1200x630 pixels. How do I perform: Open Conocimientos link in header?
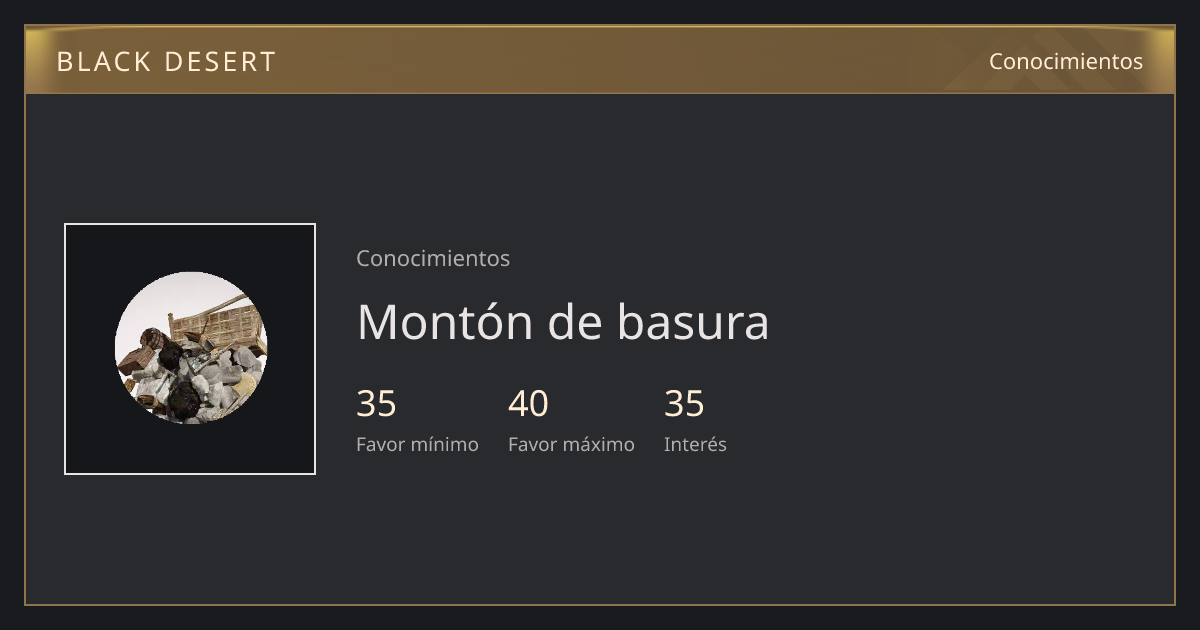1066,61
